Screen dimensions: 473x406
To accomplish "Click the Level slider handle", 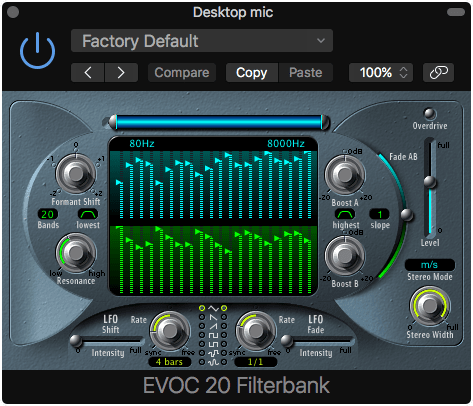I will tap(430, 182).
